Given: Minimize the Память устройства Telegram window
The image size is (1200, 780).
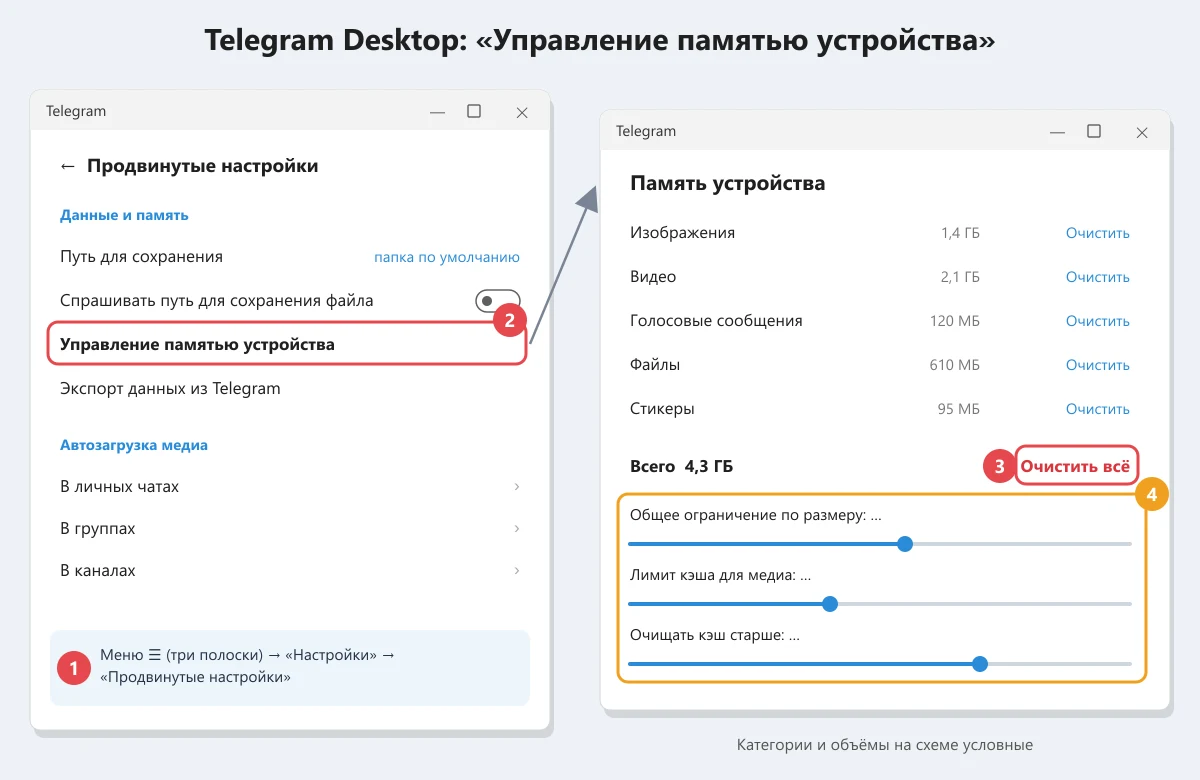Looking at the screenshot, I should click(x=1057, y=133).
